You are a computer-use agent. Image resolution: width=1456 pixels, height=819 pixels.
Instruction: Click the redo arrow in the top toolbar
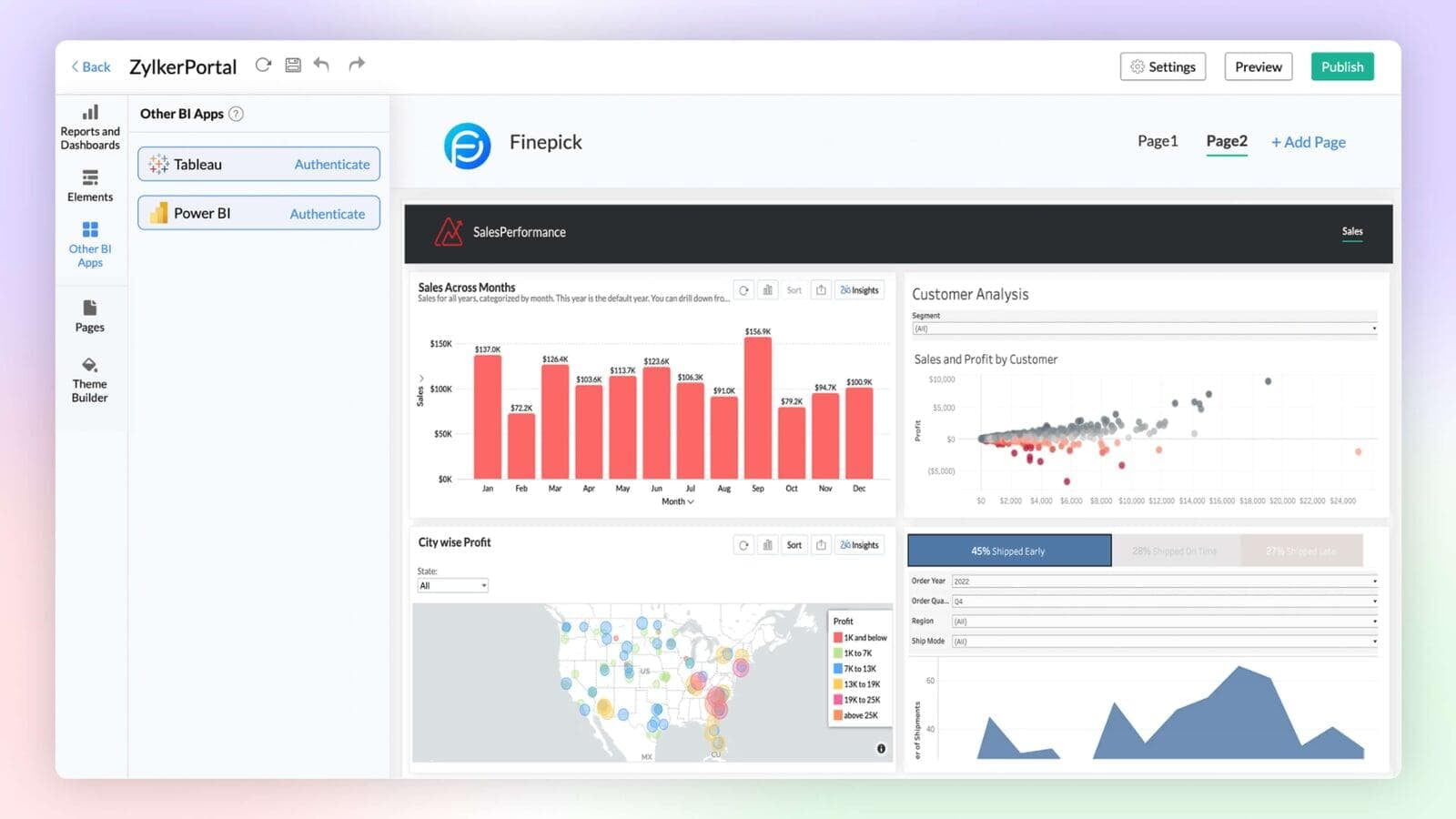click(x=357, y=64)
